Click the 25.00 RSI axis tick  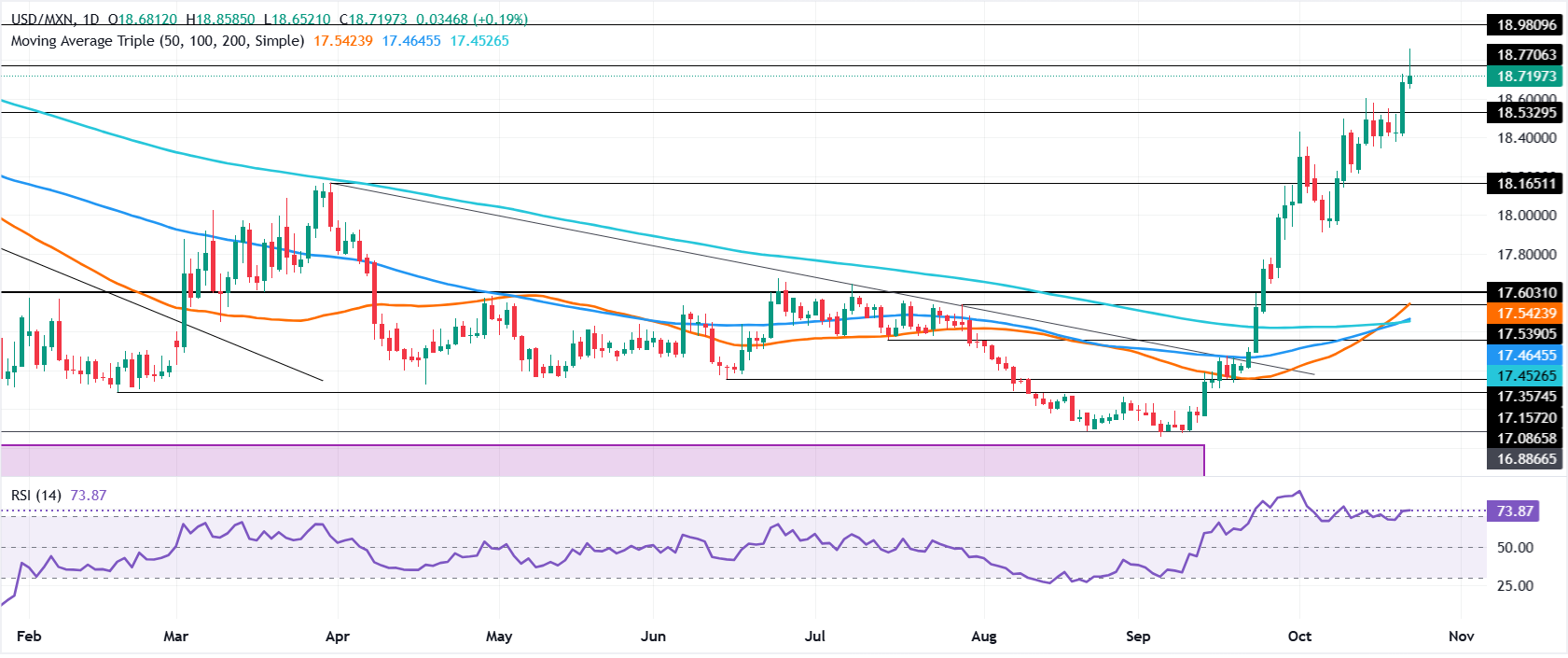click(x=1515, y=585)
